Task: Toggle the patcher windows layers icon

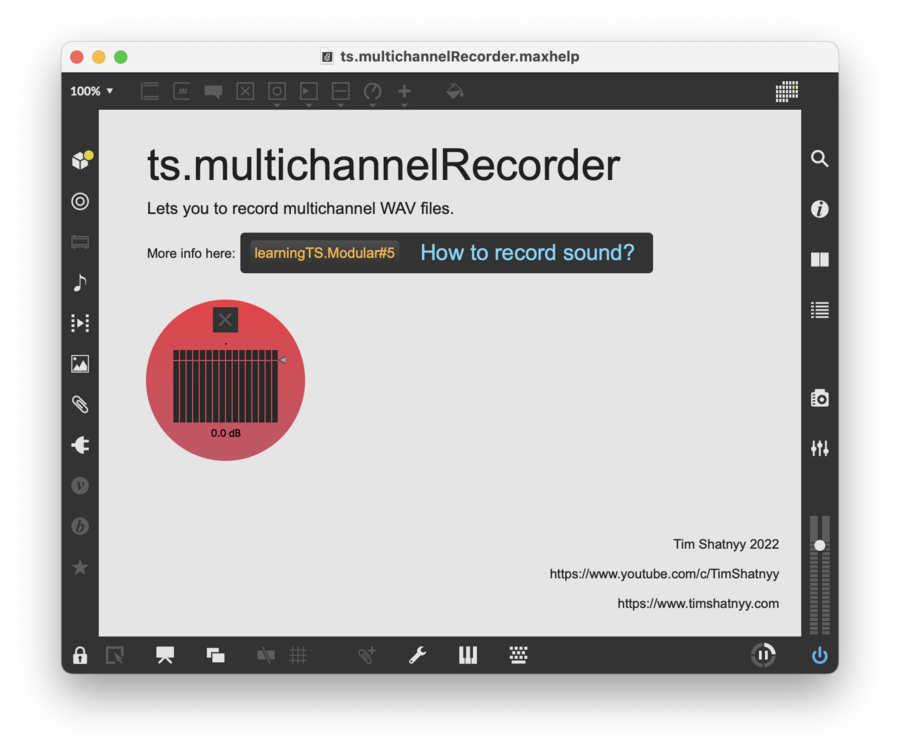Action: click(215, 655)
